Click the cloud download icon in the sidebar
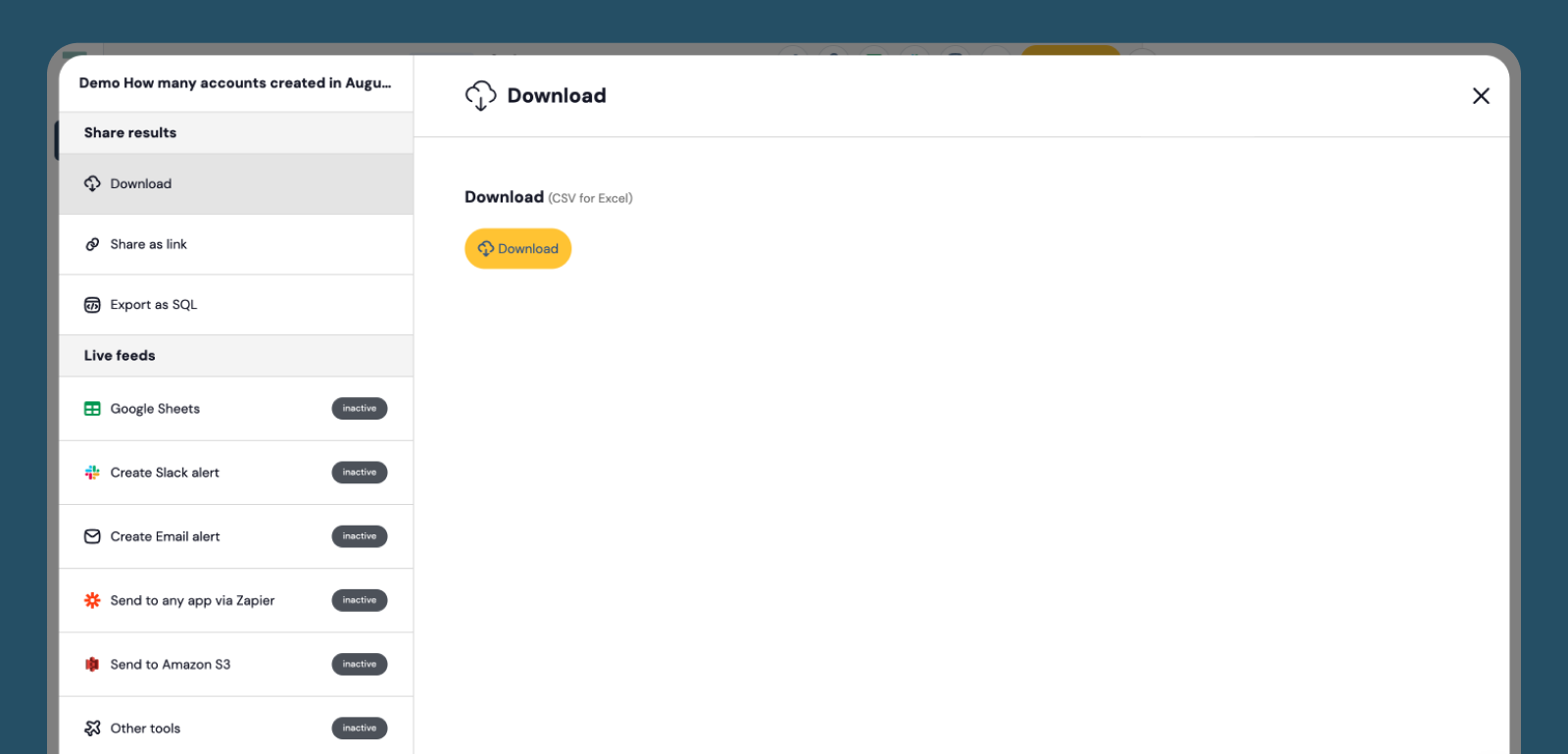1568x754 pixels. click(92, 183)
